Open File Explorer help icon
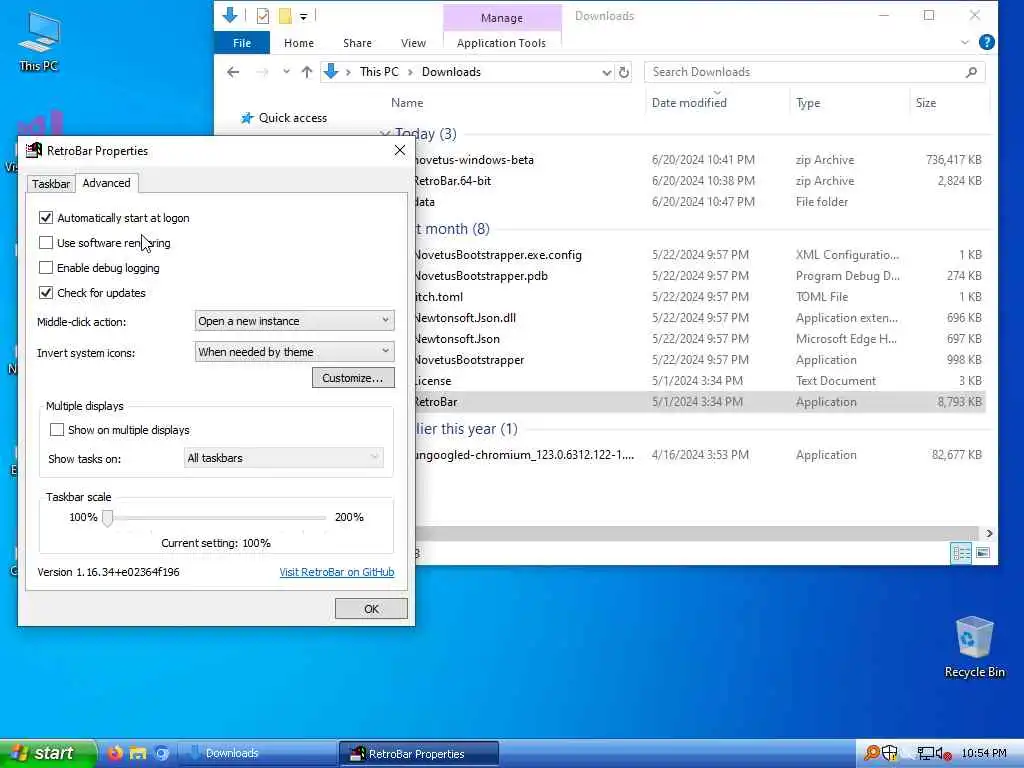The height and width of the screenshot is (768, 1024). click(x=987, y=42)
